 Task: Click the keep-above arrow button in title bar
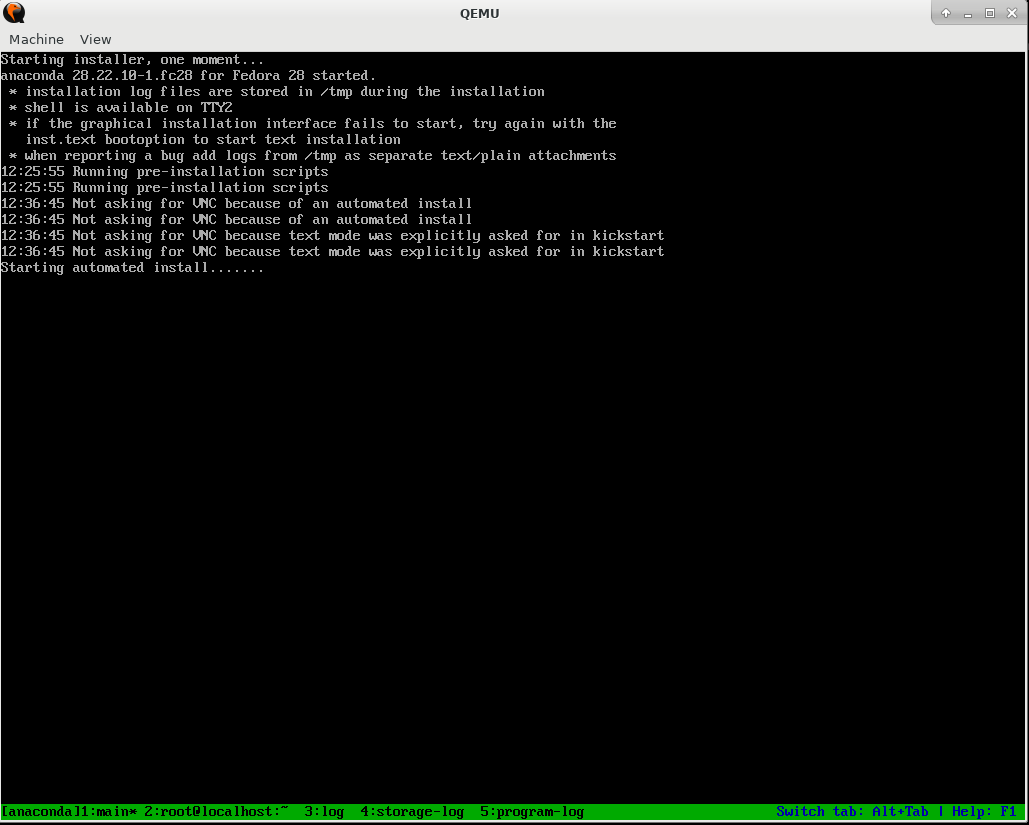click(946, 13)
